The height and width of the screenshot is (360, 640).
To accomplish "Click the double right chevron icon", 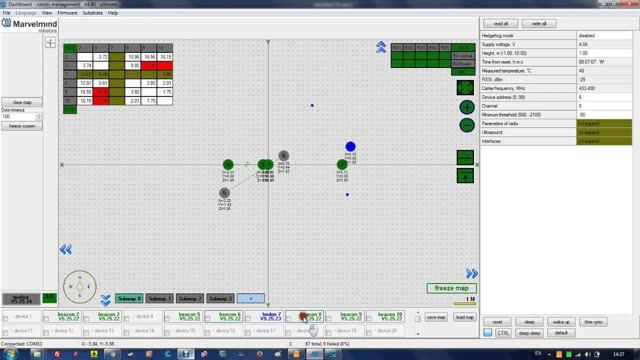I will pos(472,273).
